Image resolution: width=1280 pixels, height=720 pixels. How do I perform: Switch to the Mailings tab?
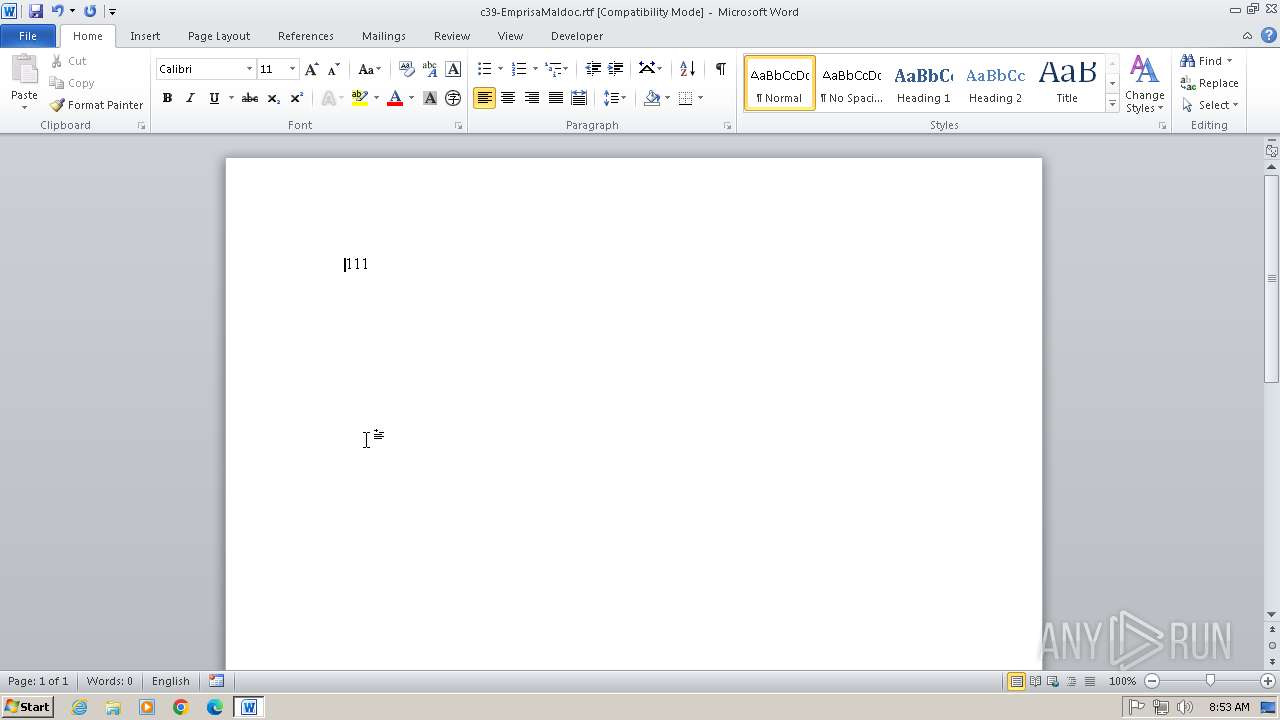[384, 36]
